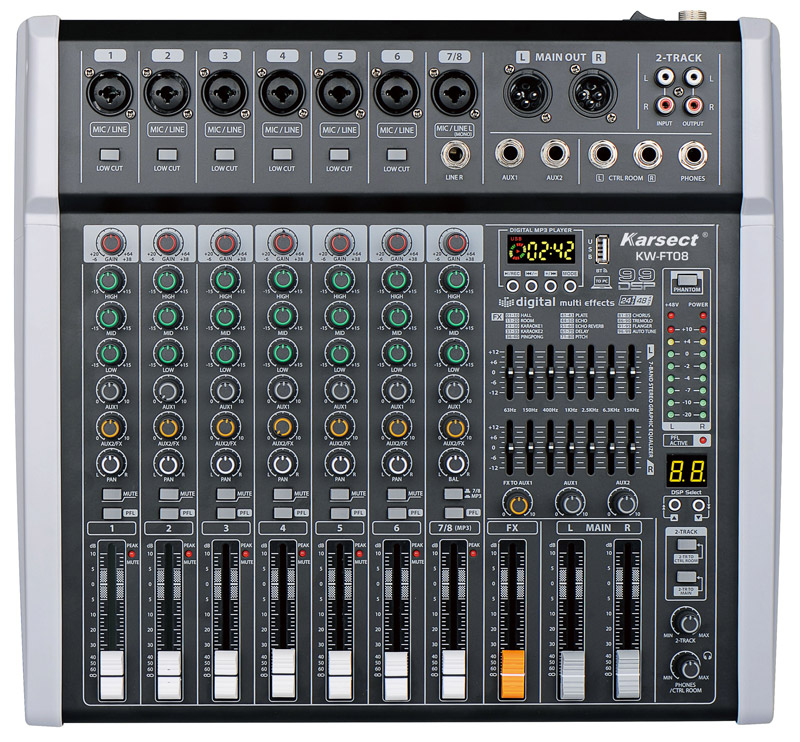800x742 pixels.
Task: Engage LOW CUT on channel 1
Action: pyautogui.click(x=110, y=155)
